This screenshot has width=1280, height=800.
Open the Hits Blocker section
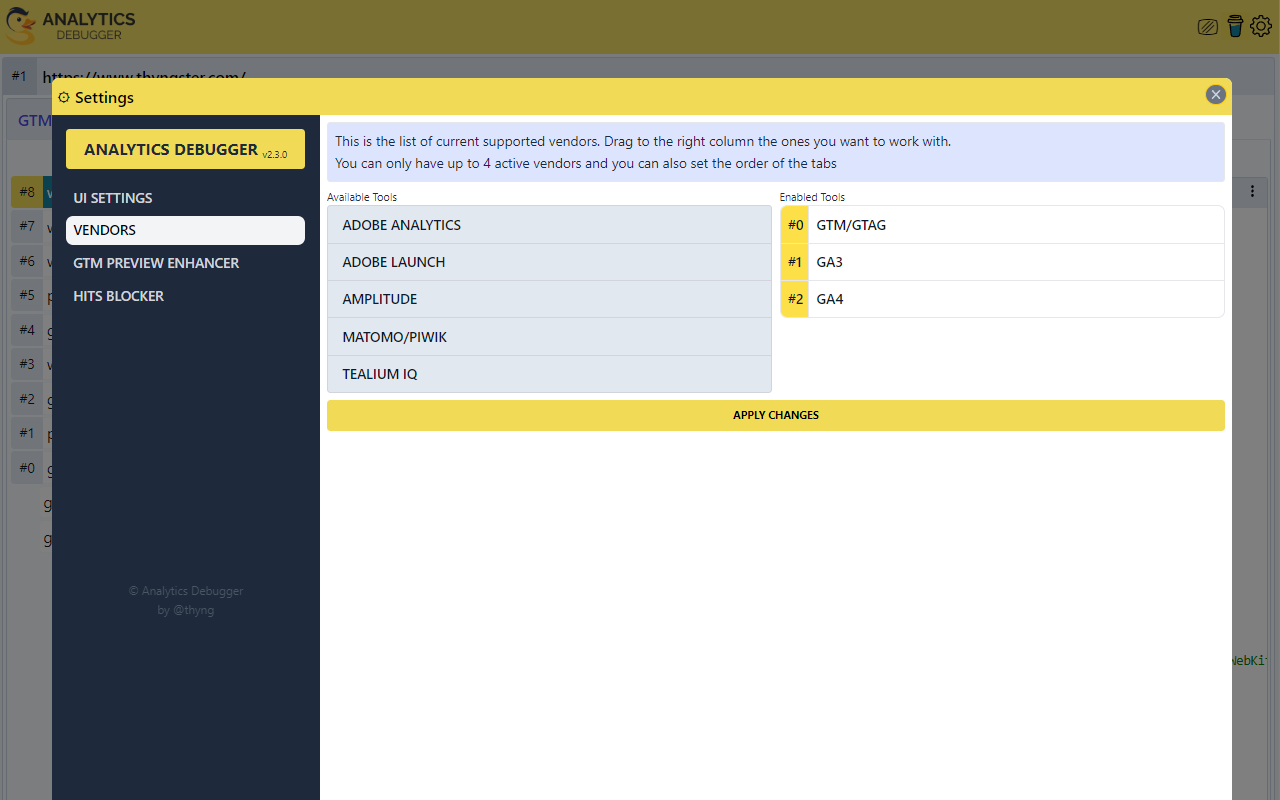tap(185, 296)
